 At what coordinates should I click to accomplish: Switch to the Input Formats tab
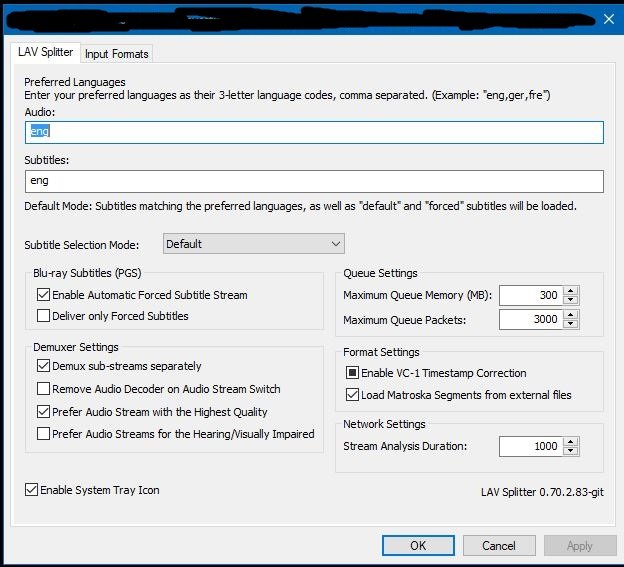coord(116,54)
